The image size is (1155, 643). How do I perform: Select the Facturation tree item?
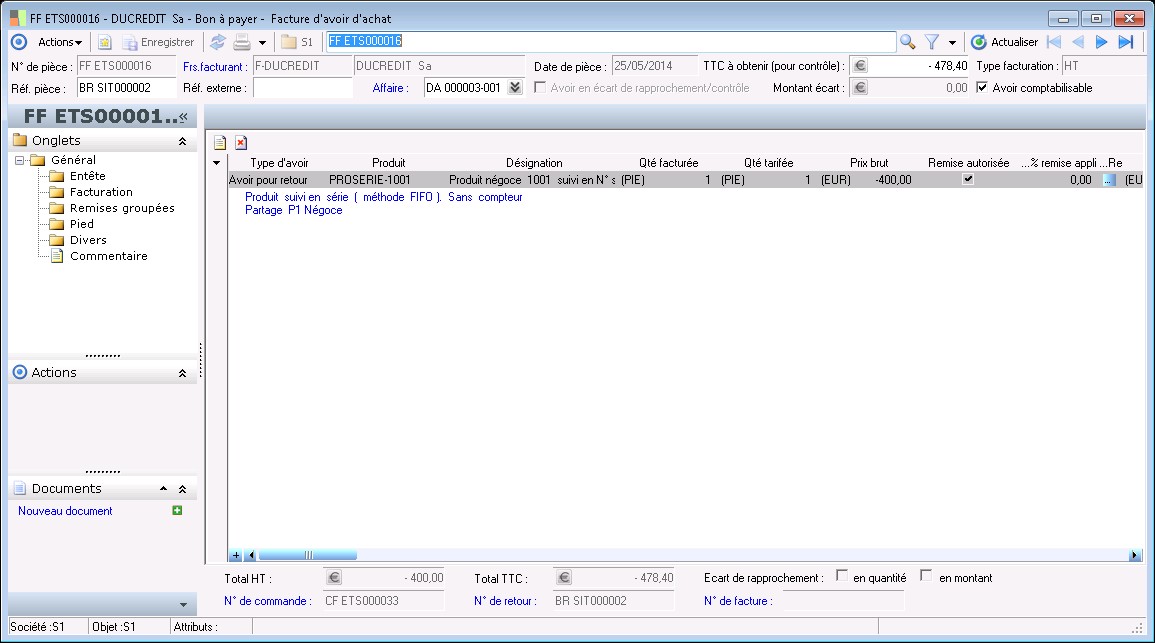tap(101, 192)
